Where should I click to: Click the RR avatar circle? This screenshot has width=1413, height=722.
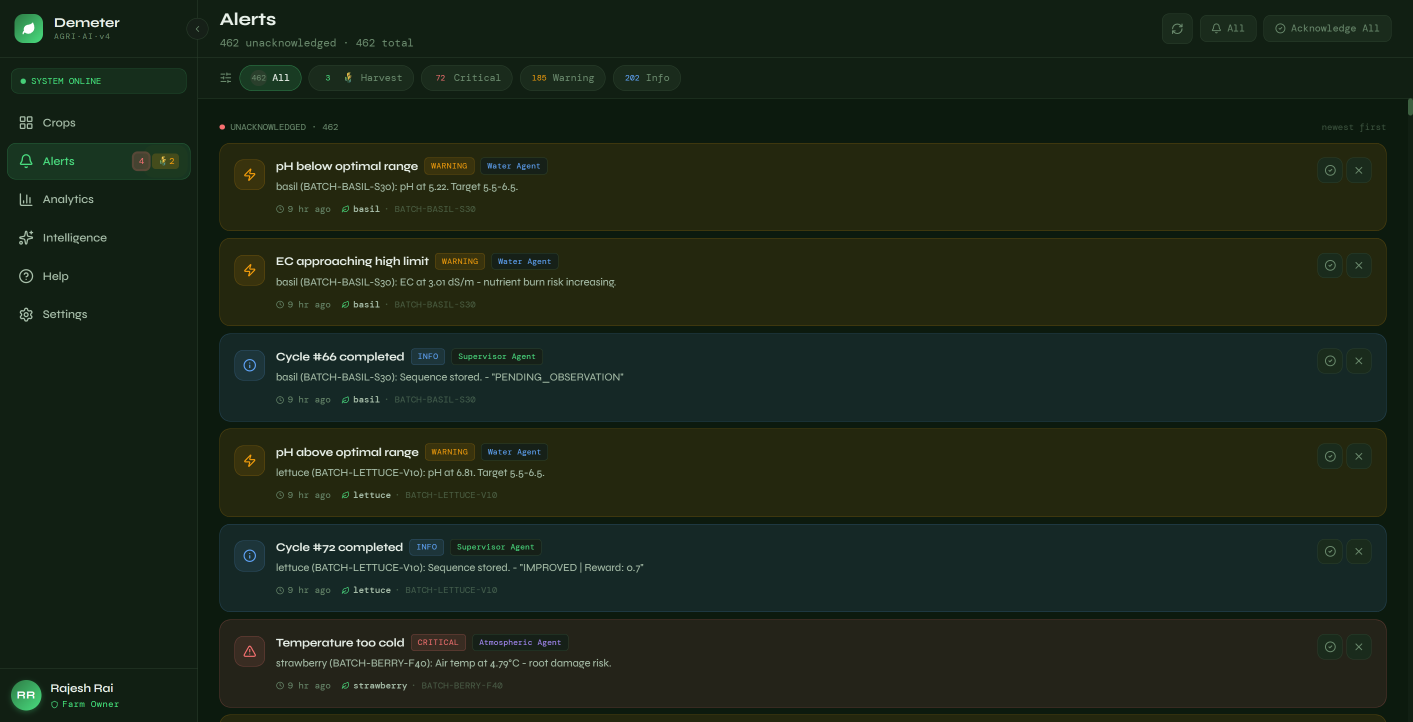26,695
